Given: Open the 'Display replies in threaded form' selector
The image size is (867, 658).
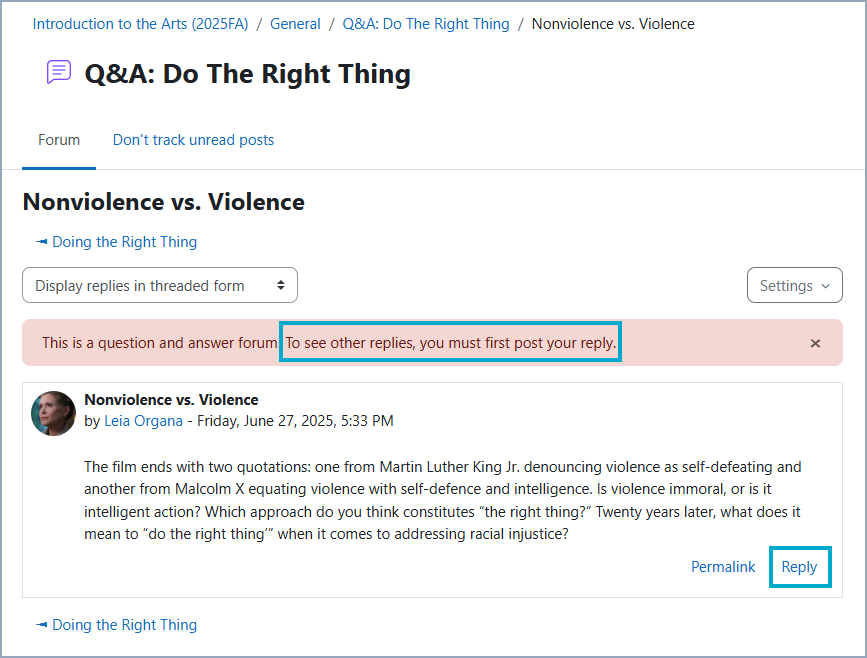Looking at the screenshot, I should [159, 285].
